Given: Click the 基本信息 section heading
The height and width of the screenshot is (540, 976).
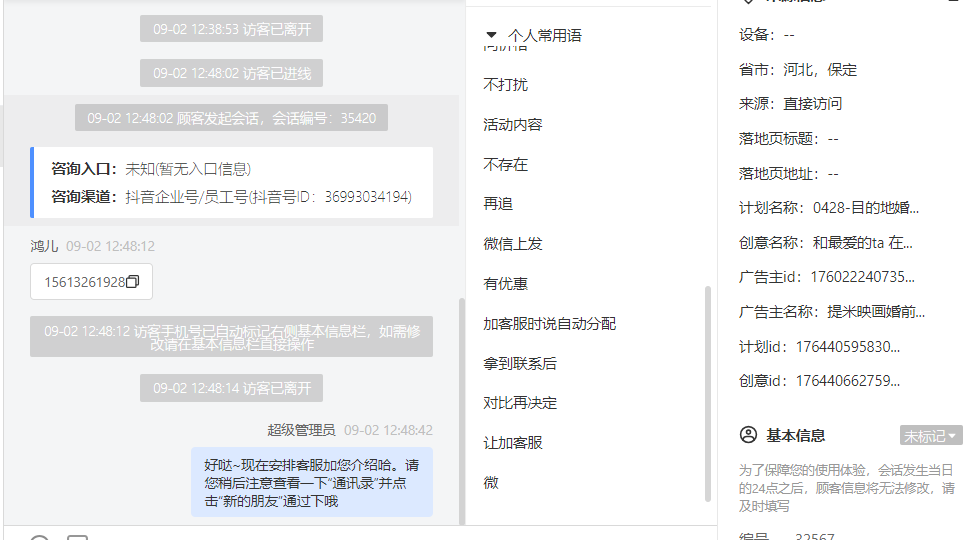Looking at the screenshot, I should coord(795,435).
